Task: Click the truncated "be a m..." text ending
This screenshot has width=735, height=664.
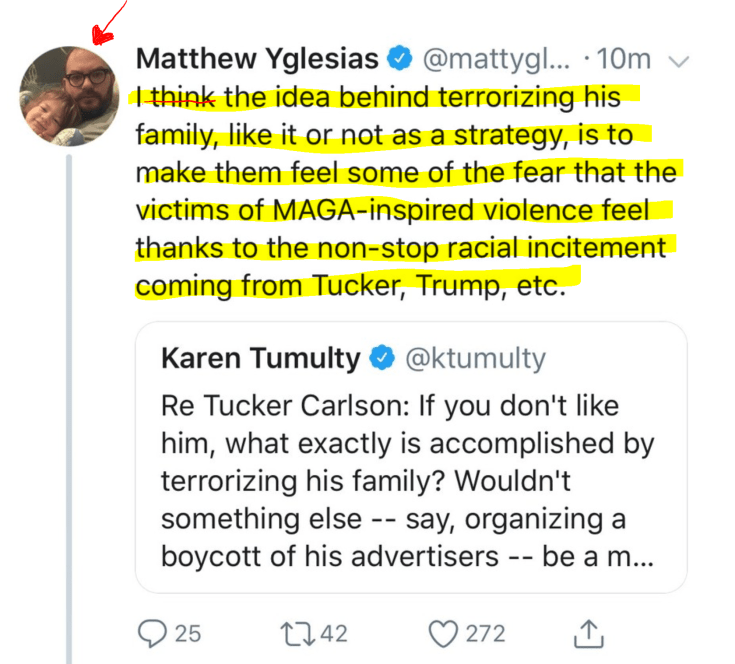Action: pos(598,557)
